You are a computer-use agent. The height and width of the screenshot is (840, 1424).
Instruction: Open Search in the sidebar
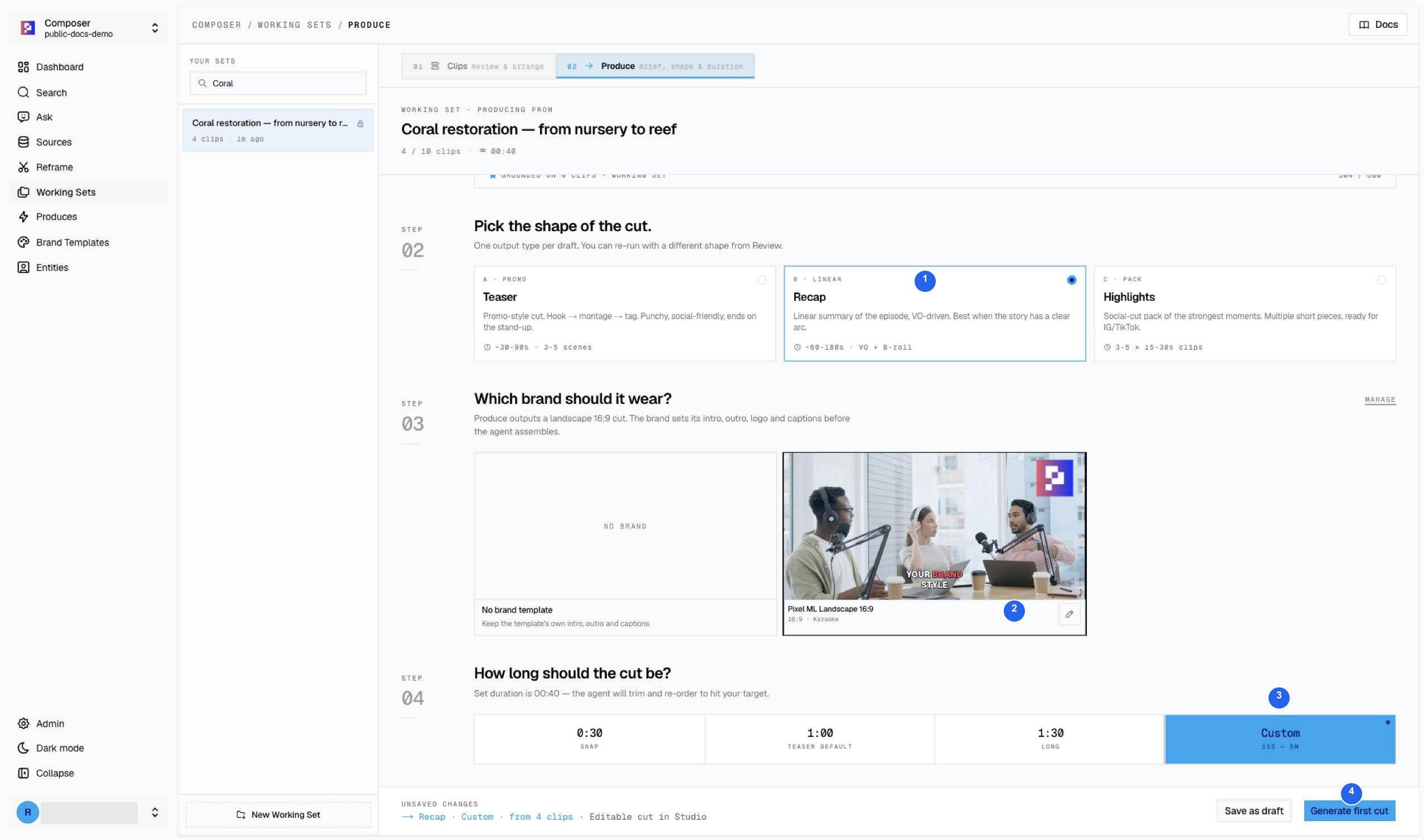tap(89, 92)
